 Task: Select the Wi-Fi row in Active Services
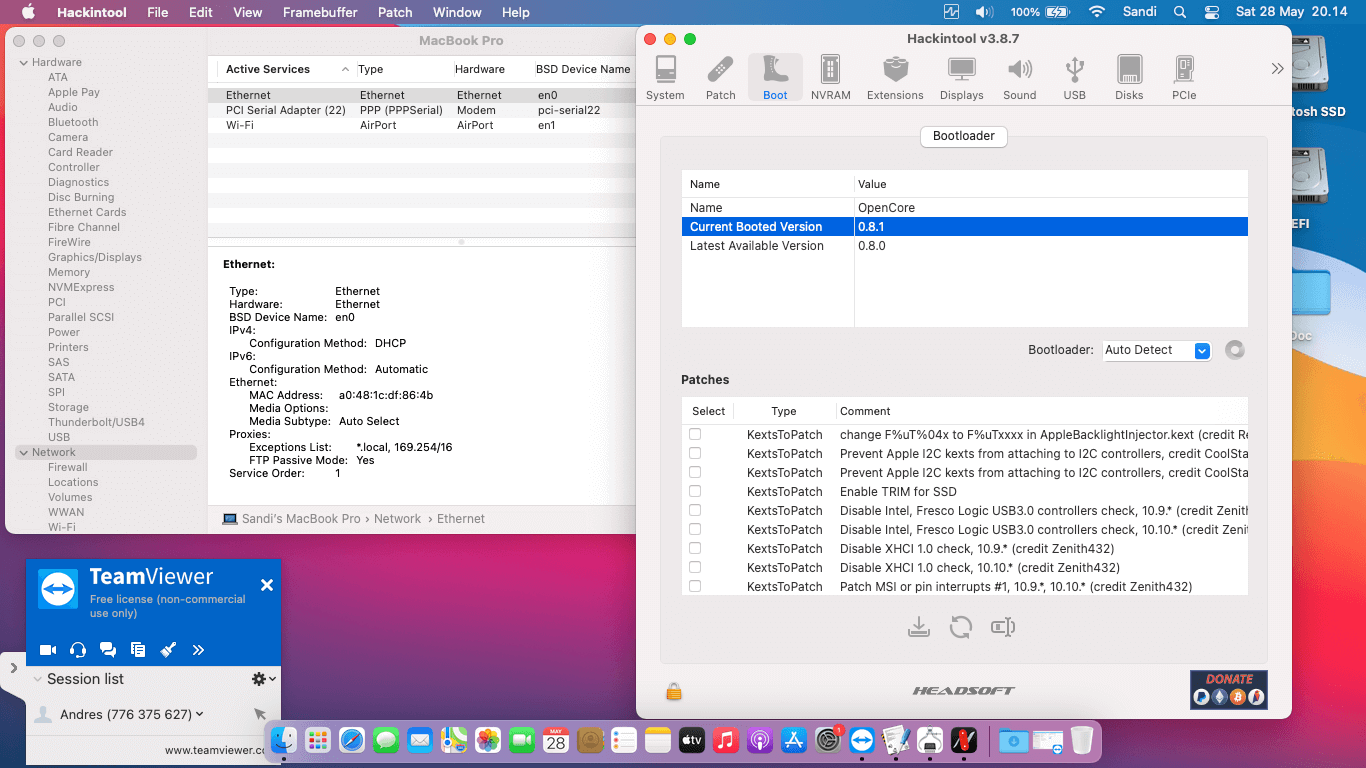(238, 125)
